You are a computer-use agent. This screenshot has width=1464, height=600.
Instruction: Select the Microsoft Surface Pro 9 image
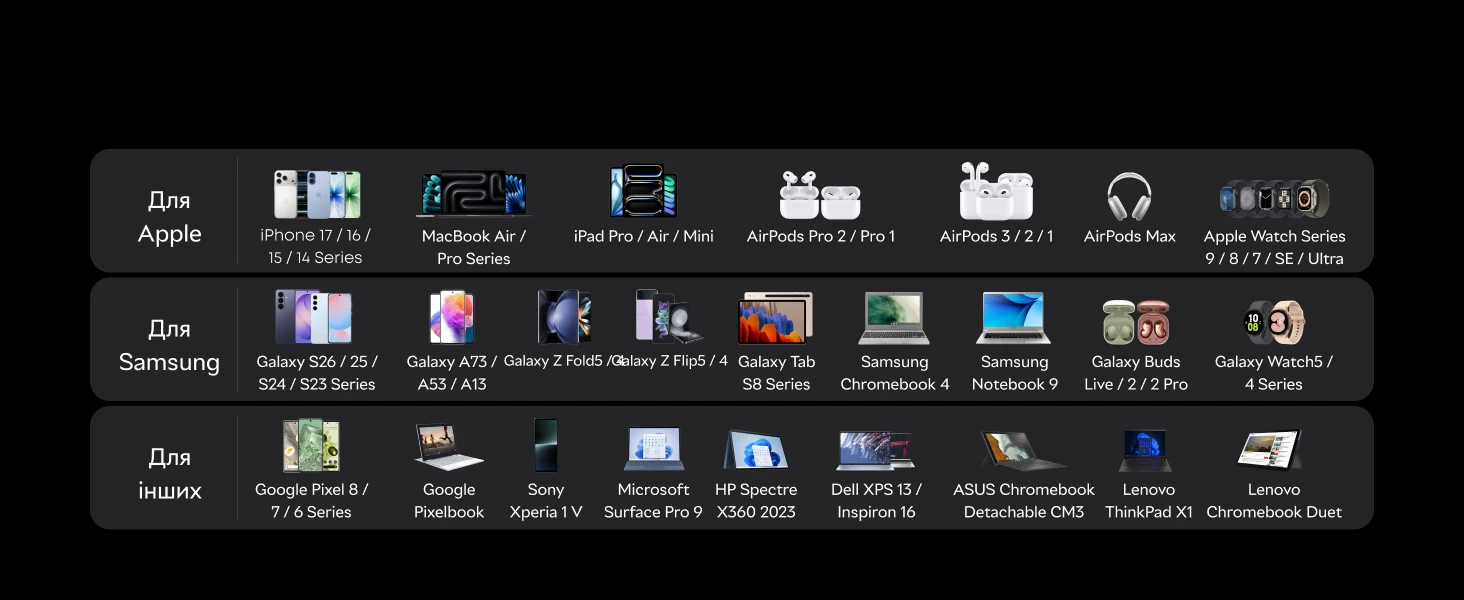coord(654,449)
